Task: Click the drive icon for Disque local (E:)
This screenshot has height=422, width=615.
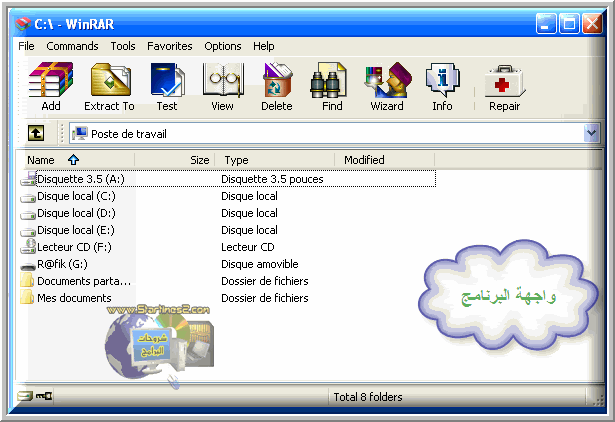Action: point(28,231)
